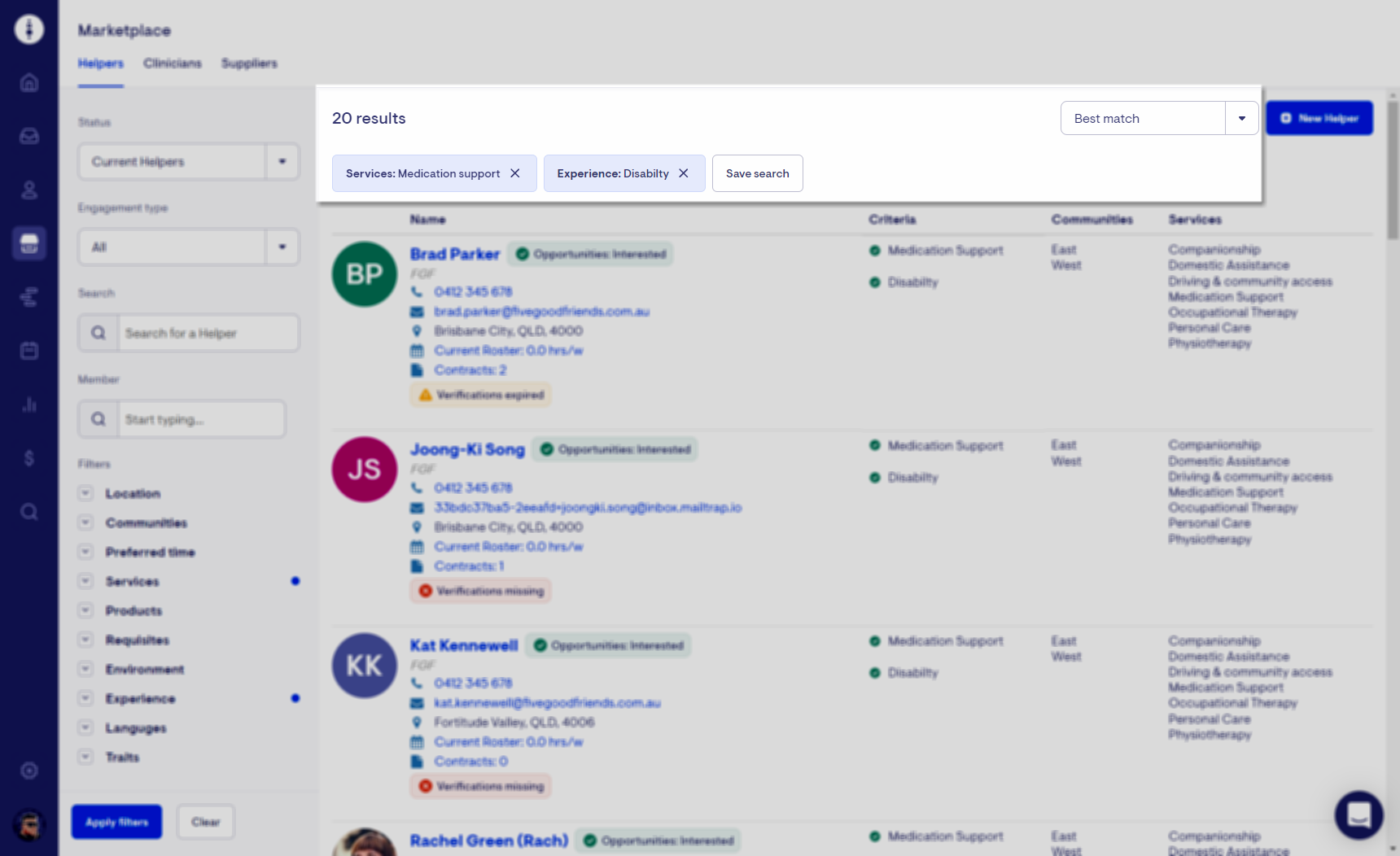Click the dollar sign billing icon
This screenshot has width=1400, height=856.
click(x=29, y=458)
